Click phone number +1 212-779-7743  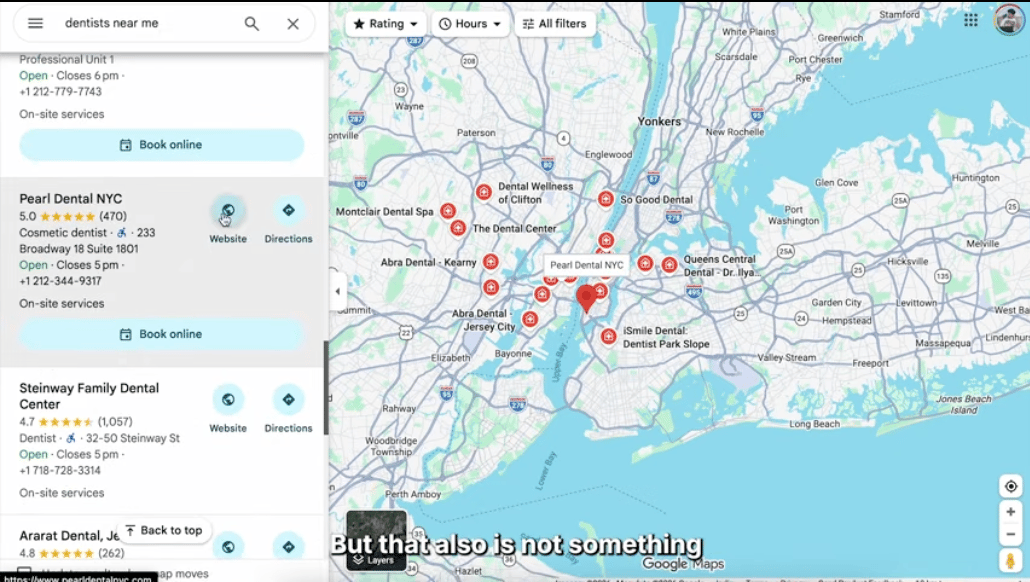pyautogui.click(x=60, y=91)
